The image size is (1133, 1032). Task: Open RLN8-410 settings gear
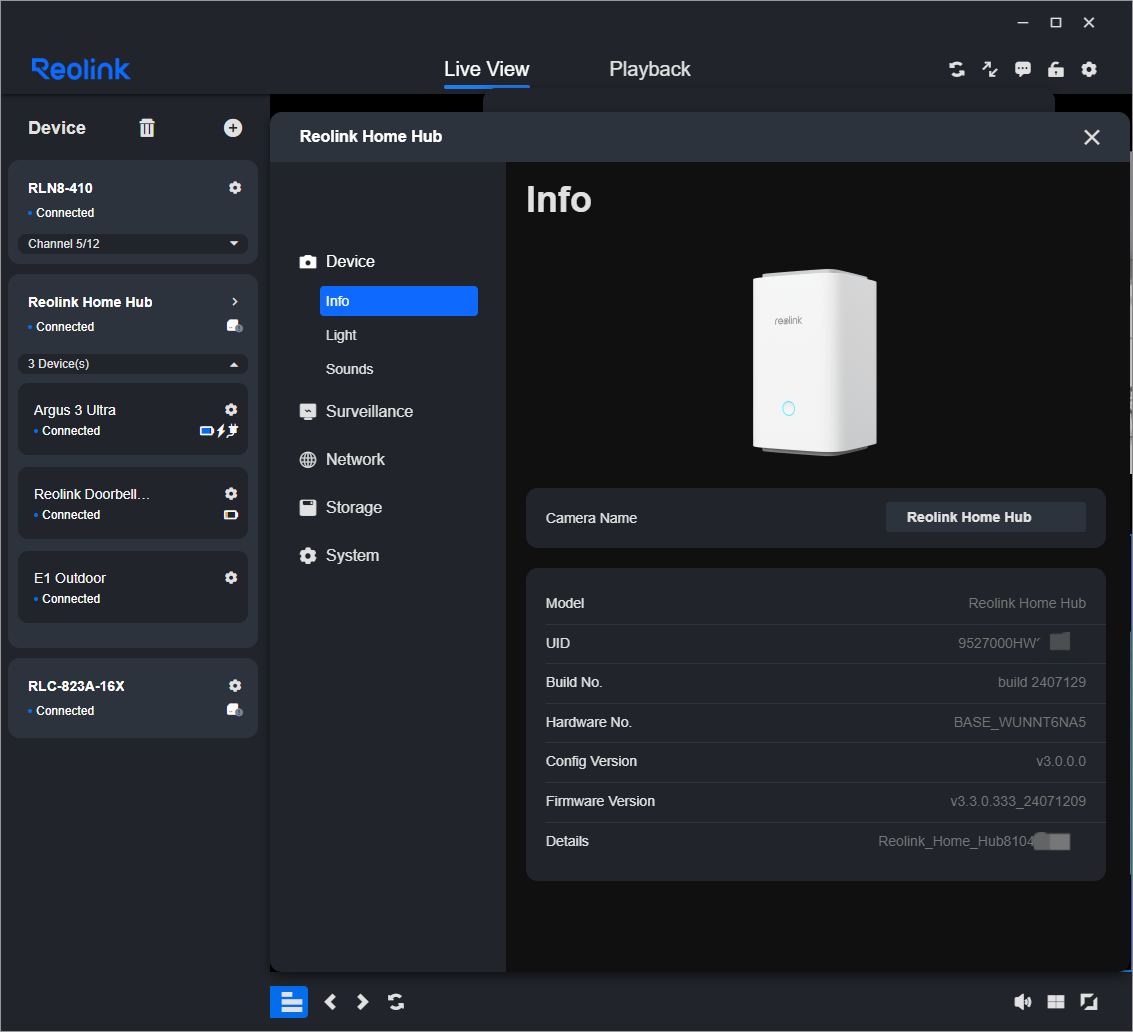pyautogui.click(x=235, y=188)
